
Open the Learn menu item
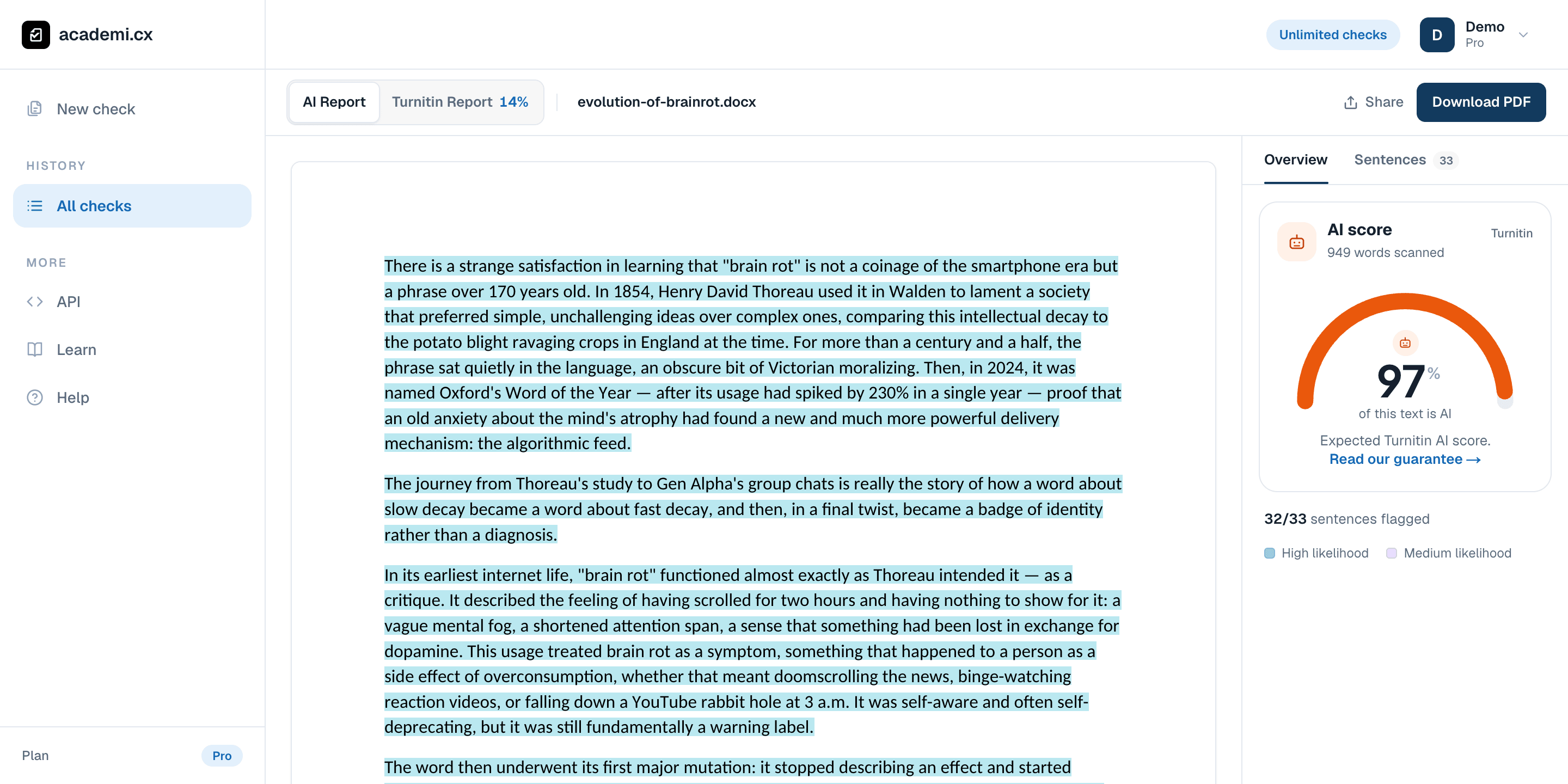[131, 350]
